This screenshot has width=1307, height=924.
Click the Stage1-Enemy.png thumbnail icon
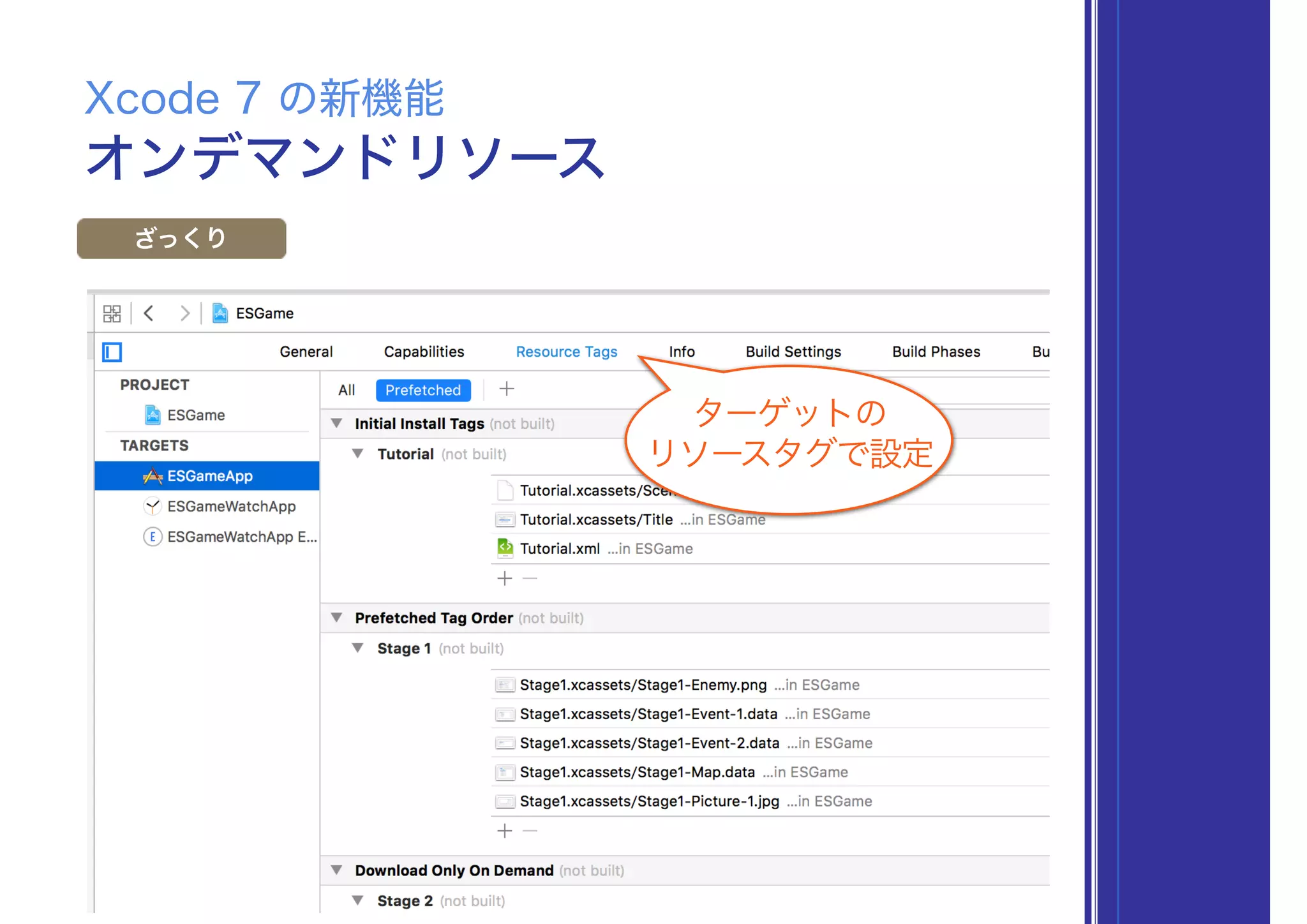click(505, 685)
